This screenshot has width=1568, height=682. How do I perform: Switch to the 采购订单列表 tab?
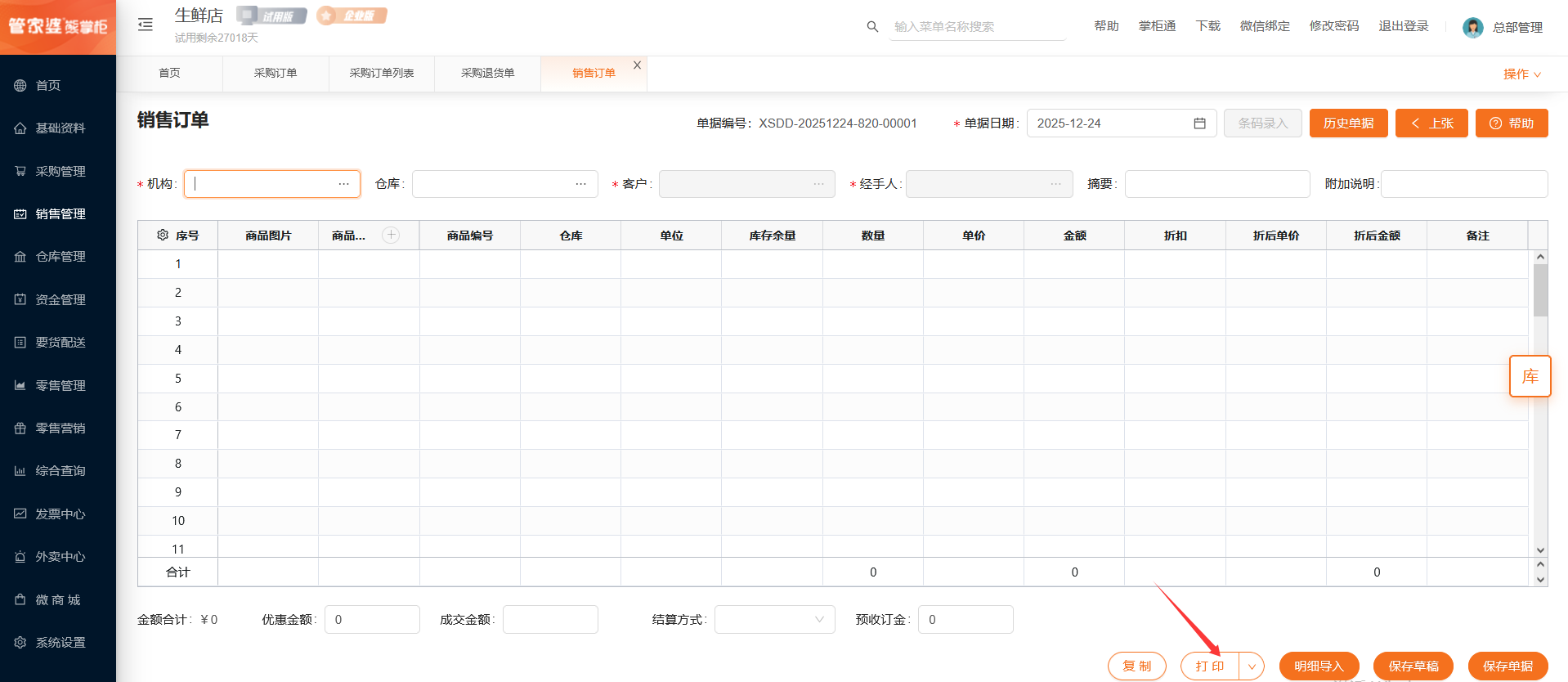(x=382, y=74)
